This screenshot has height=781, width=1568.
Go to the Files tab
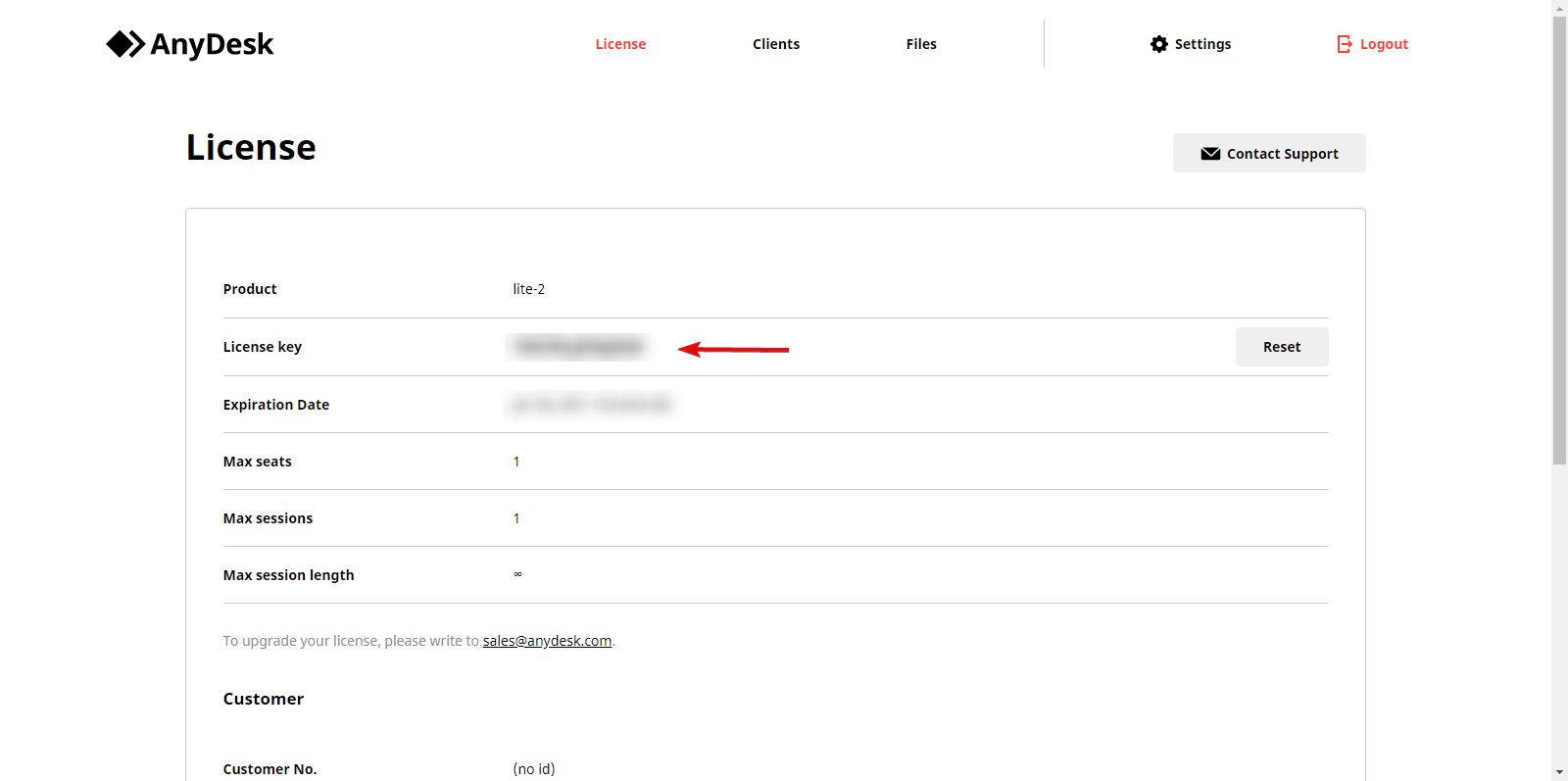(921, 44)
